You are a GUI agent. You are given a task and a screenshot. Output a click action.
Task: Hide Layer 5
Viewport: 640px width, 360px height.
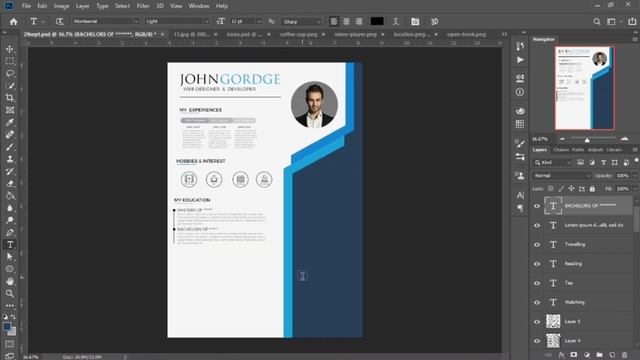click(x=537, y=322)
